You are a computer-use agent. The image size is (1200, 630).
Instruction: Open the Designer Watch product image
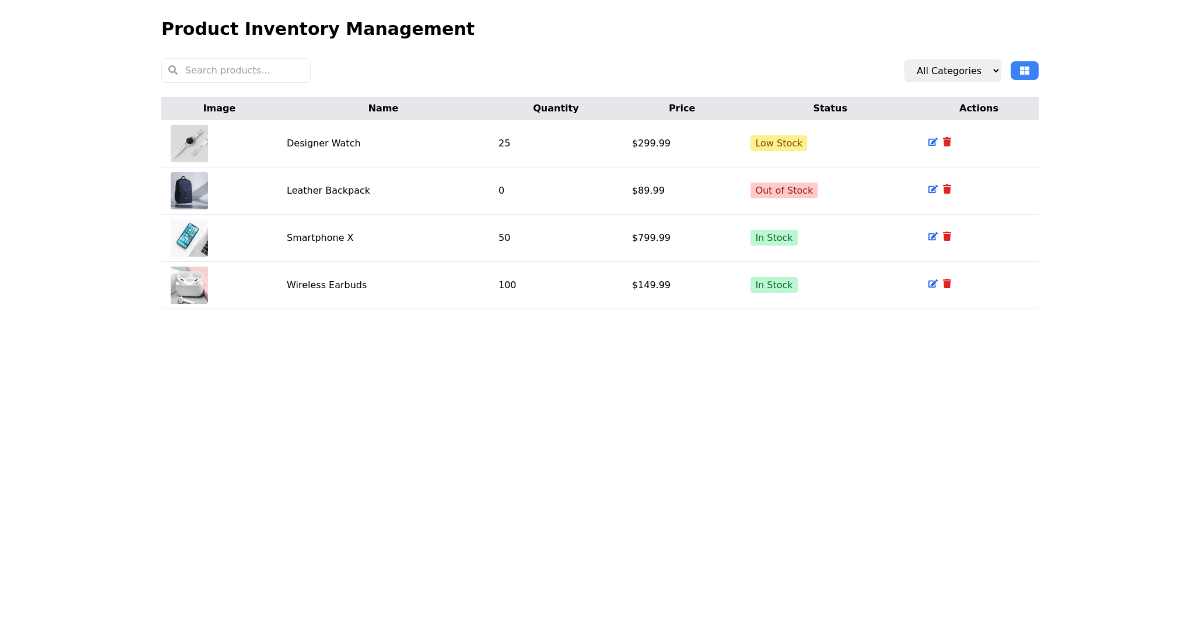coord(189,142)
